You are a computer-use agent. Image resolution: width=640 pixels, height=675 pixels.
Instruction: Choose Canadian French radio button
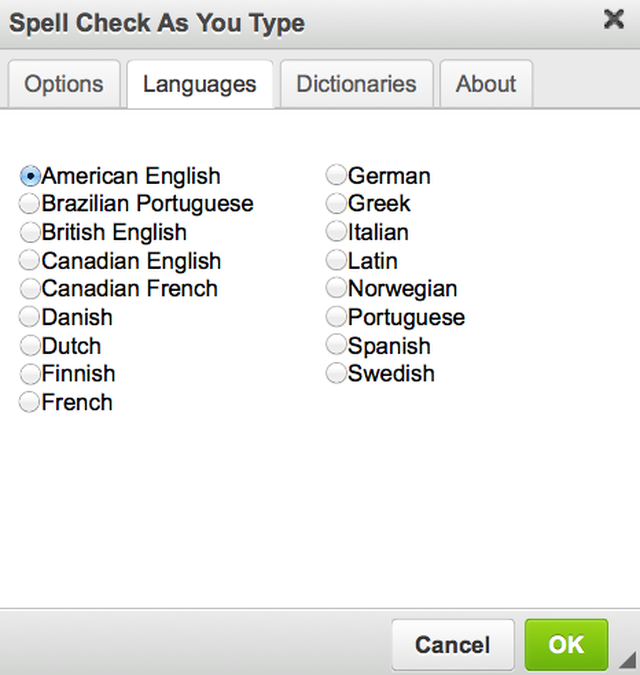(30, 289)
